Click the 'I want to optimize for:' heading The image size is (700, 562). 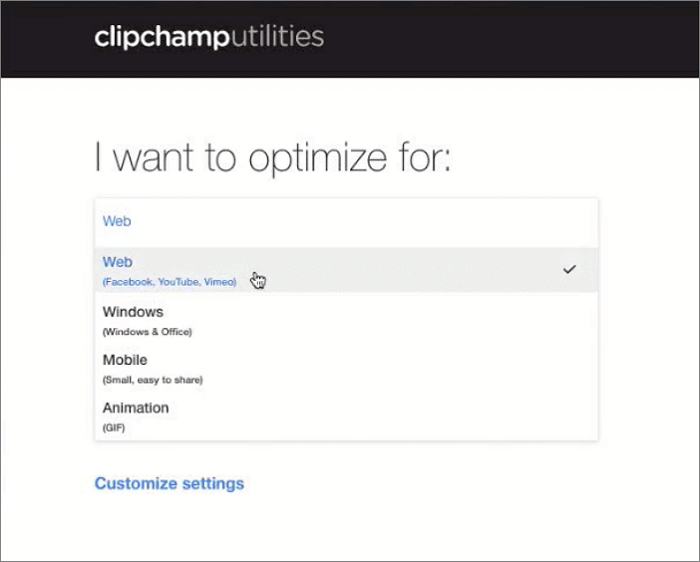coord(272,158)
